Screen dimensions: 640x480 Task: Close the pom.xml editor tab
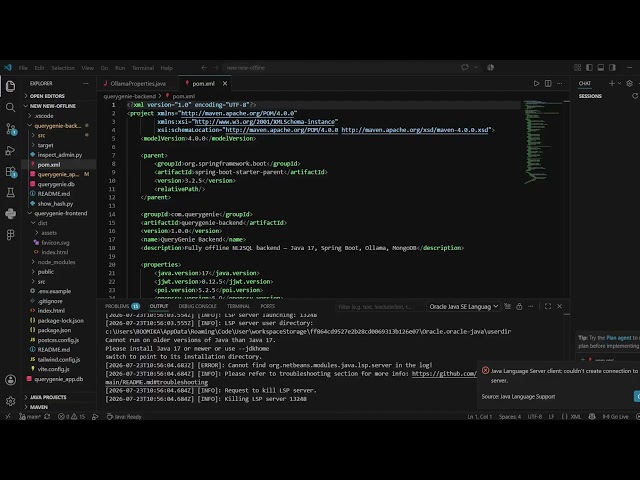(x=225, y=84)
